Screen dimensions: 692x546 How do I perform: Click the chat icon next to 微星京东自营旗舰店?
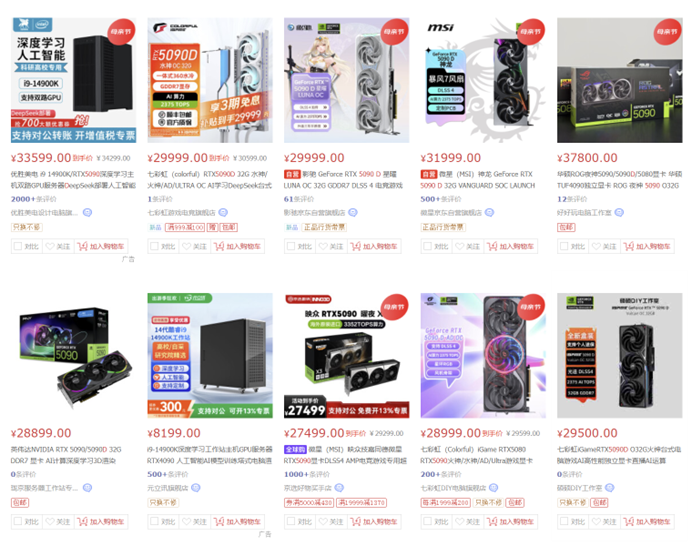(x=489, y=213)
